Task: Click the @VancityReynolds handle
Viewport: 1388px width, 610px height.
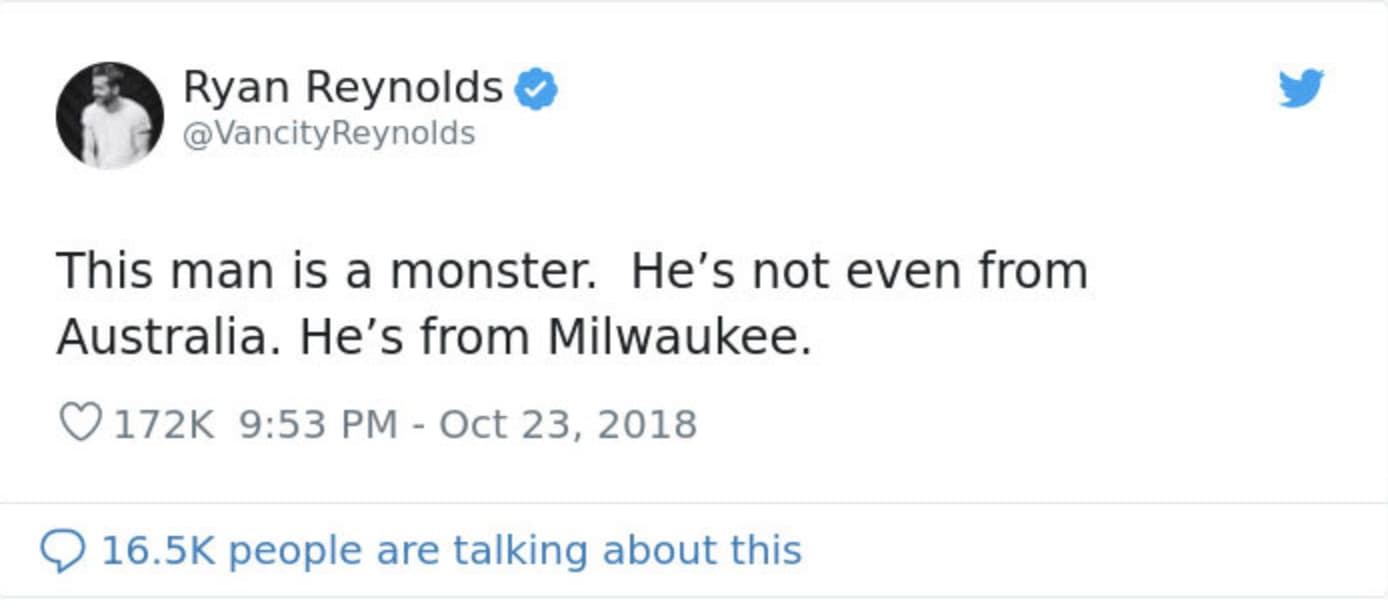Action: pos(328,133)
